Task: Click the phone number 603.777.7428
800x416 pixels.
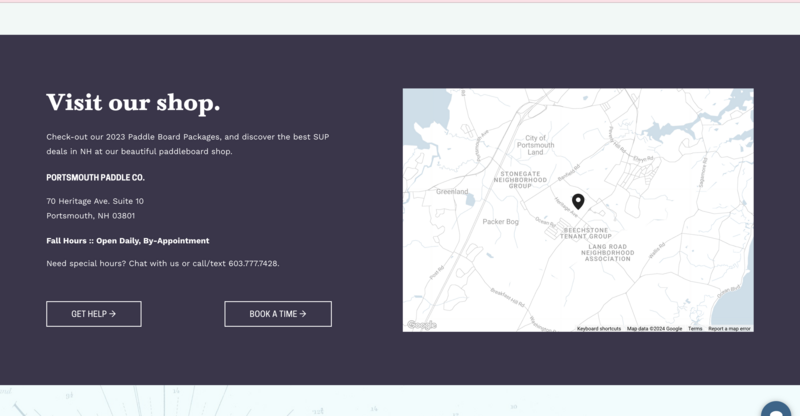Action: pyautogui.click(x=253, y=263)
